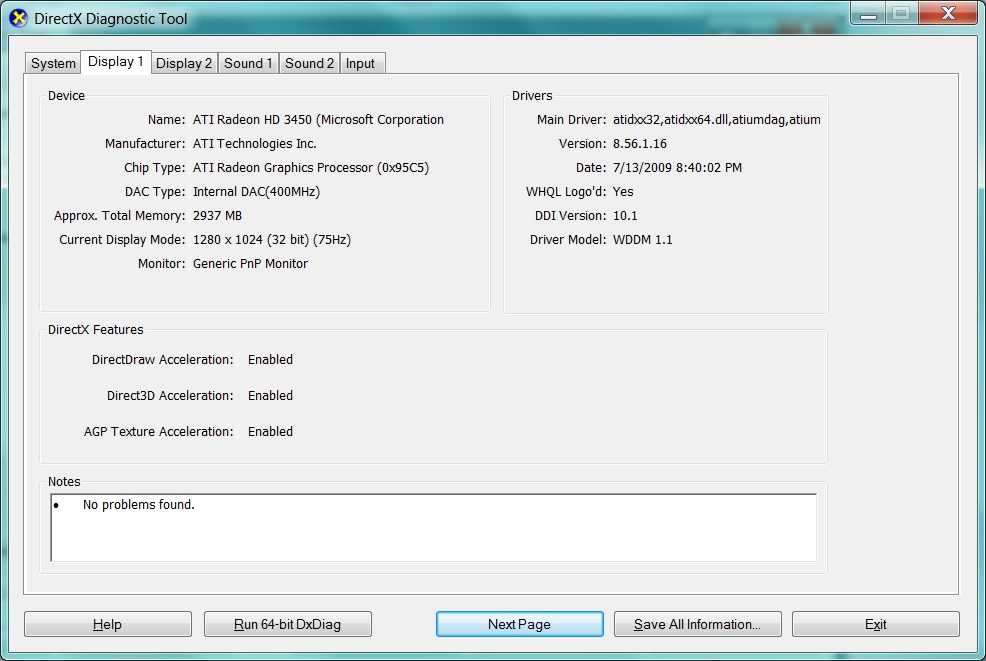Switch to the Sound 1 tab
This screenshot has height=661, width=986.
[x=248, y=63]
